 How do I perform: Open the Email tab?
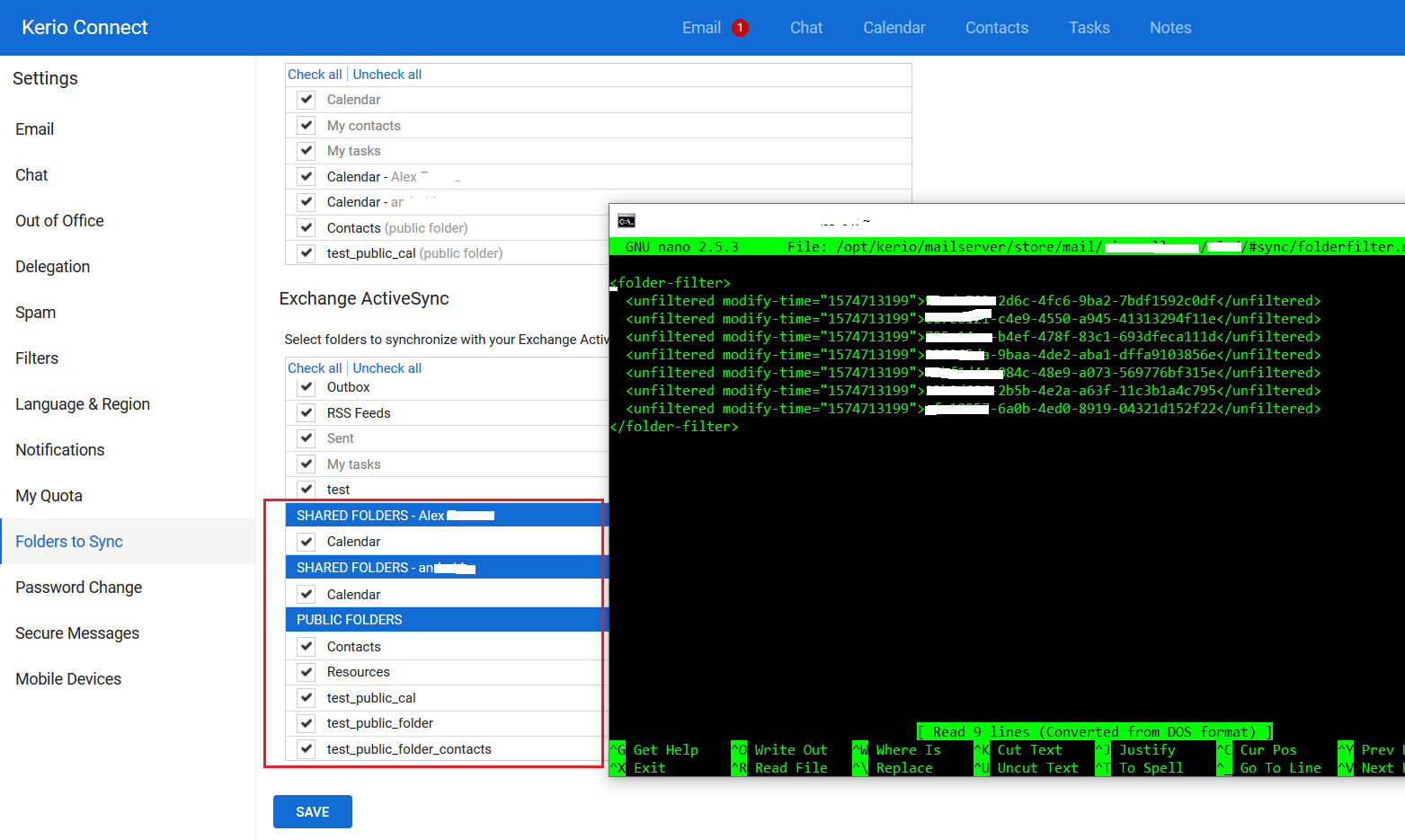701,28
